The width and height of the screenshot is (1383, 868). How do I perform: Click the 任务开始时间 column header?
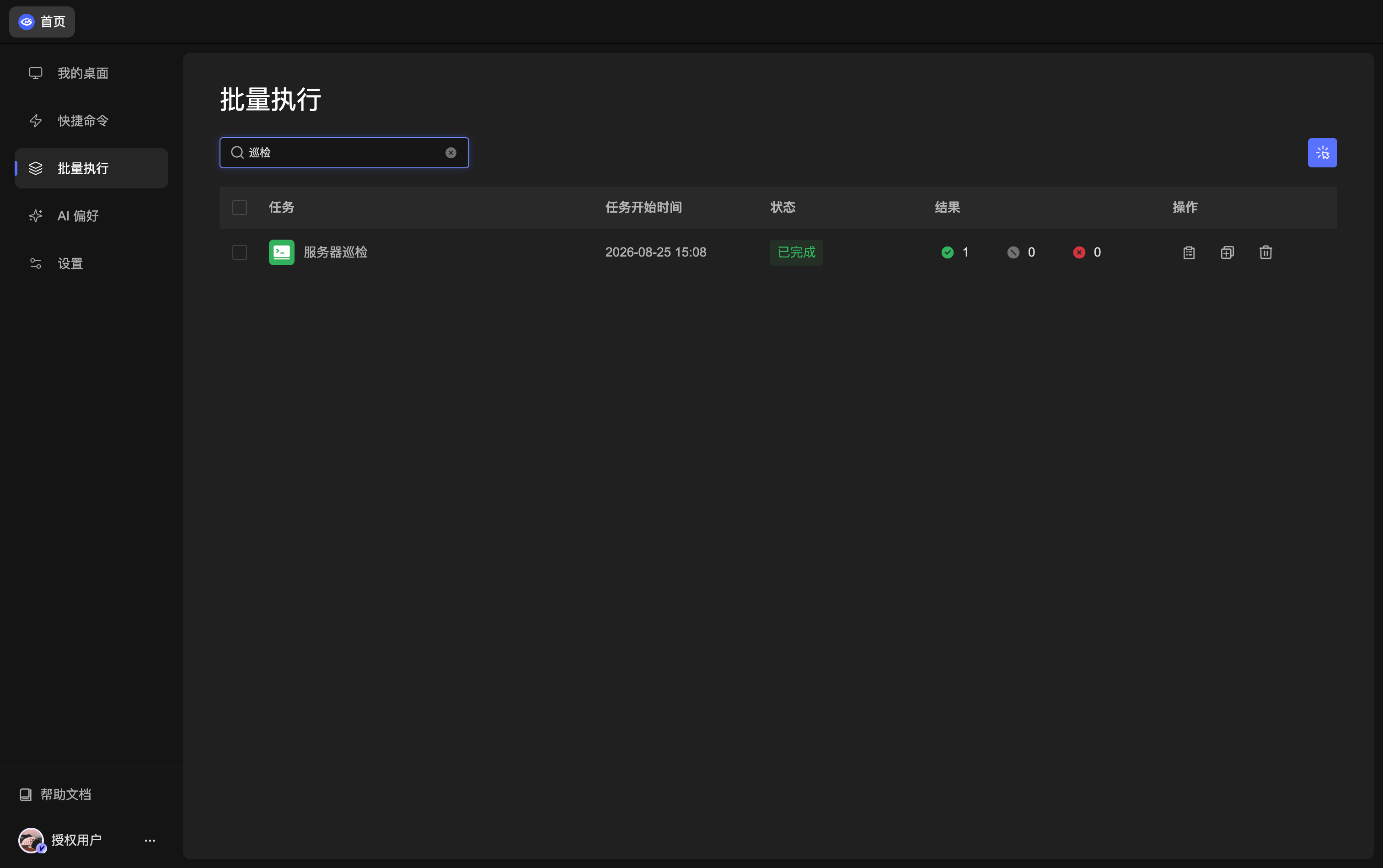click(643, 208)
